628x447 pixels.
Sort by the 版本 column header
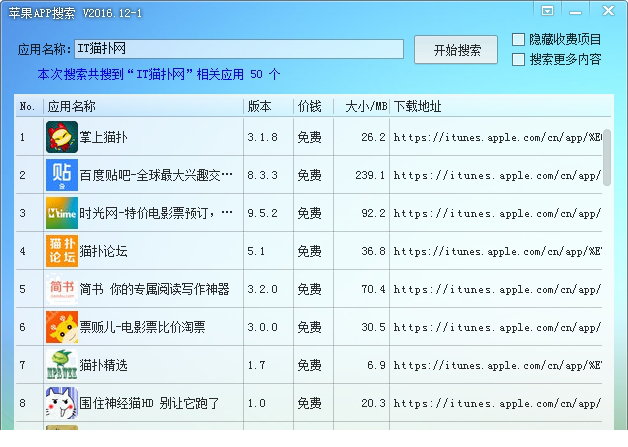268,107
